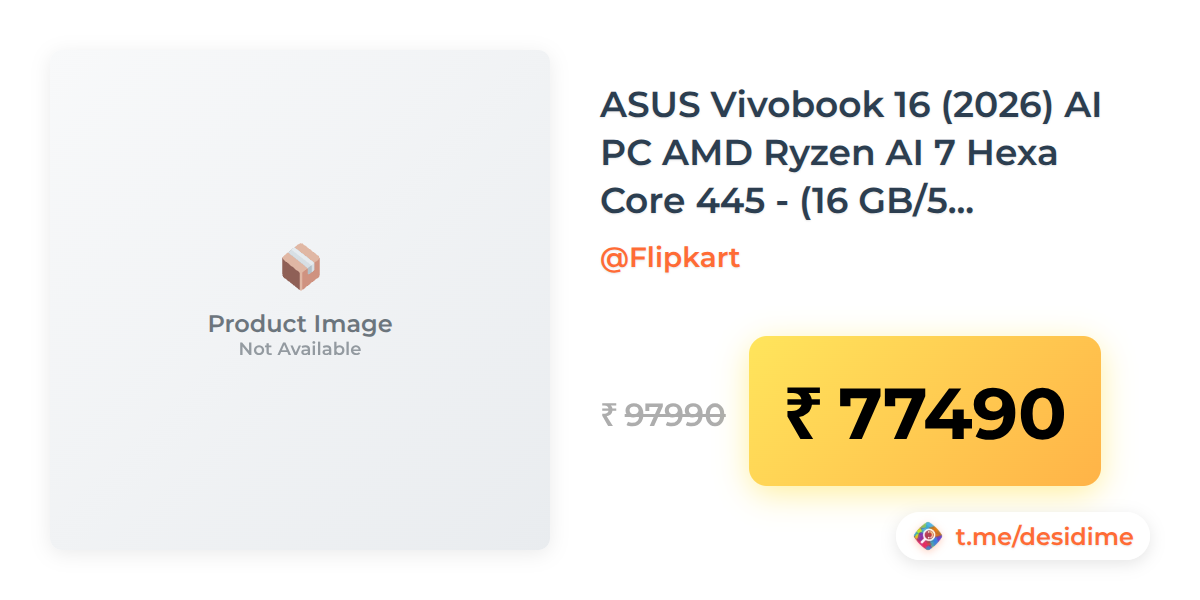Click the grey rupee symbol beside old price
The height and width of the screenshot is (600, 1200).
[608, 414]
